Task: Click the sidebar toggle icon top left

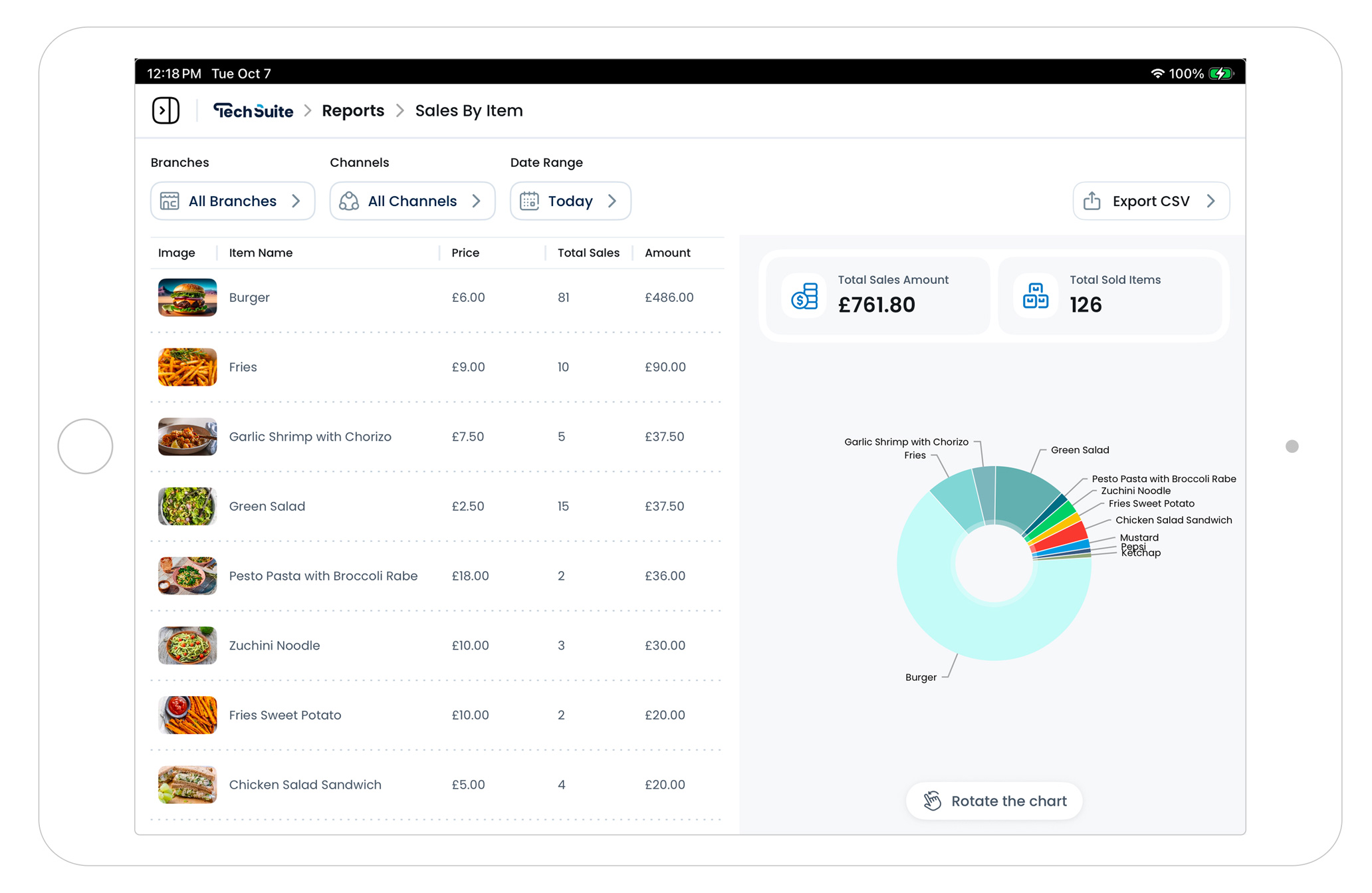Action: [166, 110]
